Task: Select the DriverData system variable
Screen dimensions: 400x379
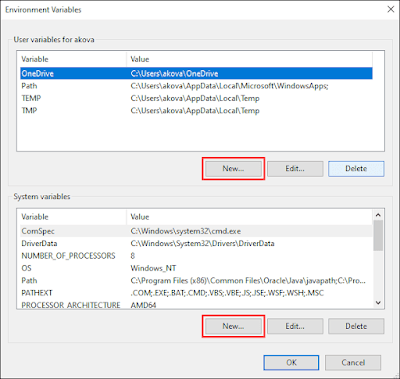Action: (x=196, y=243)
